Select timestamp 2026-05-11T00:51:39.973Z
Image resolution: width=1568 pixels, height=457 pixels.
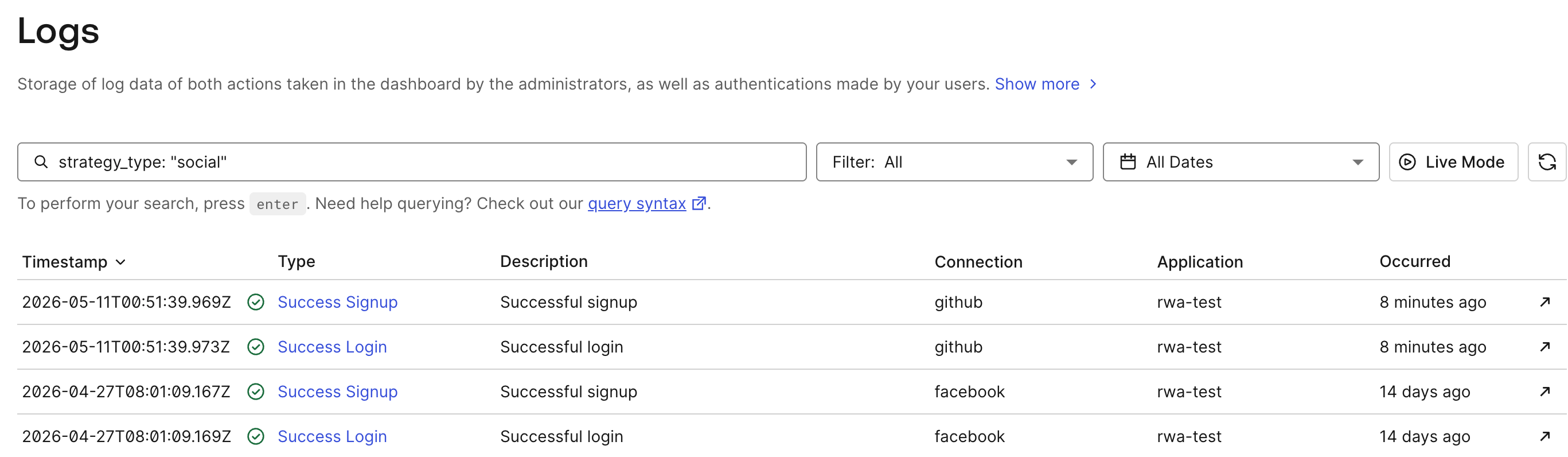(126, 347)
